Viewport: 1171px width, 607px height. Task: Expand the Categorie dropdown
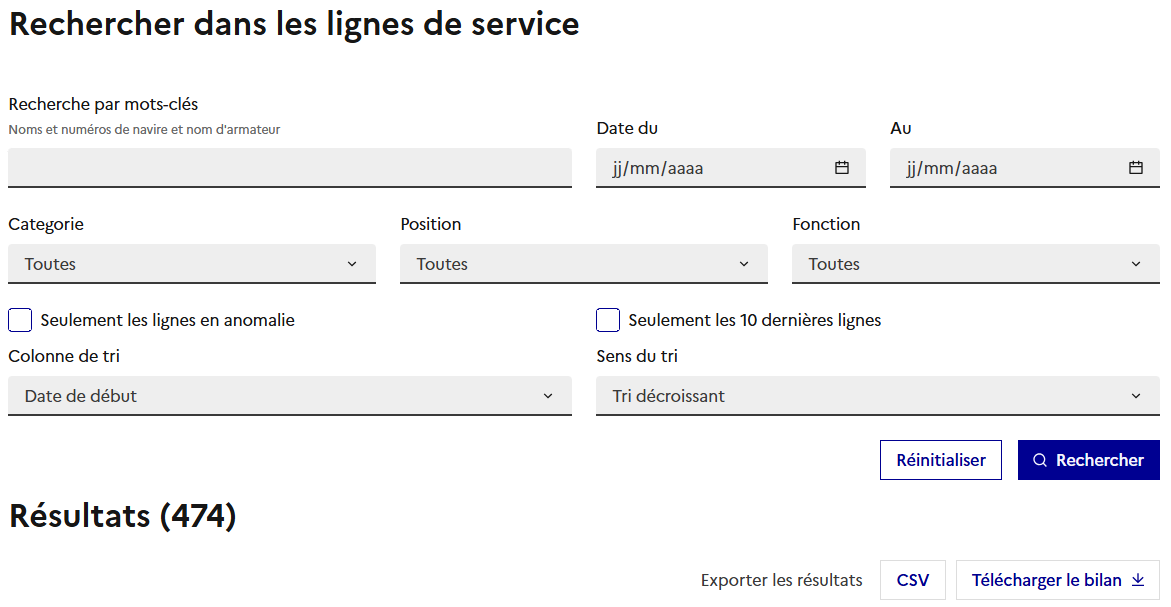coord(191,264)
